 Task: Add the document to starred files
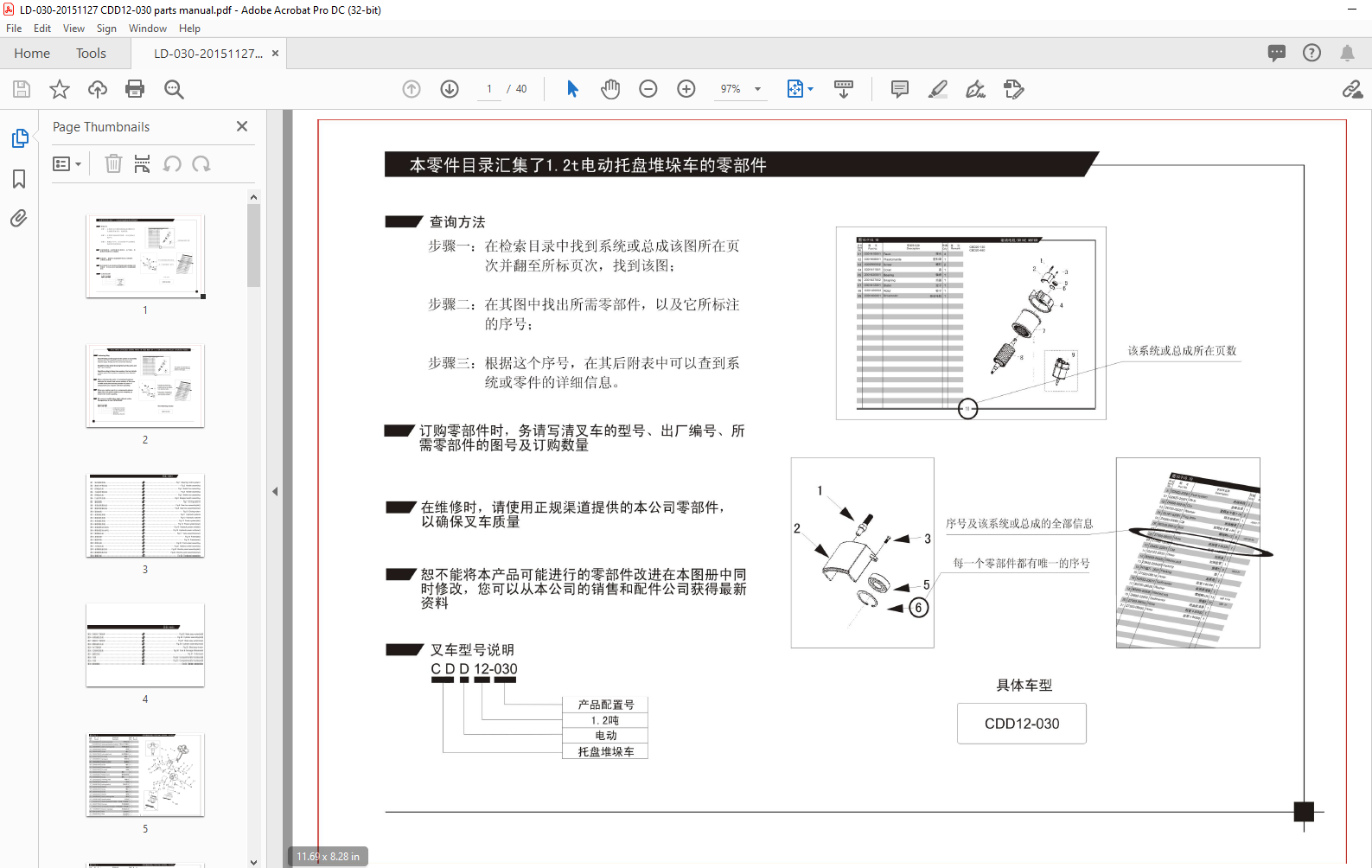[x=60, y=89]
